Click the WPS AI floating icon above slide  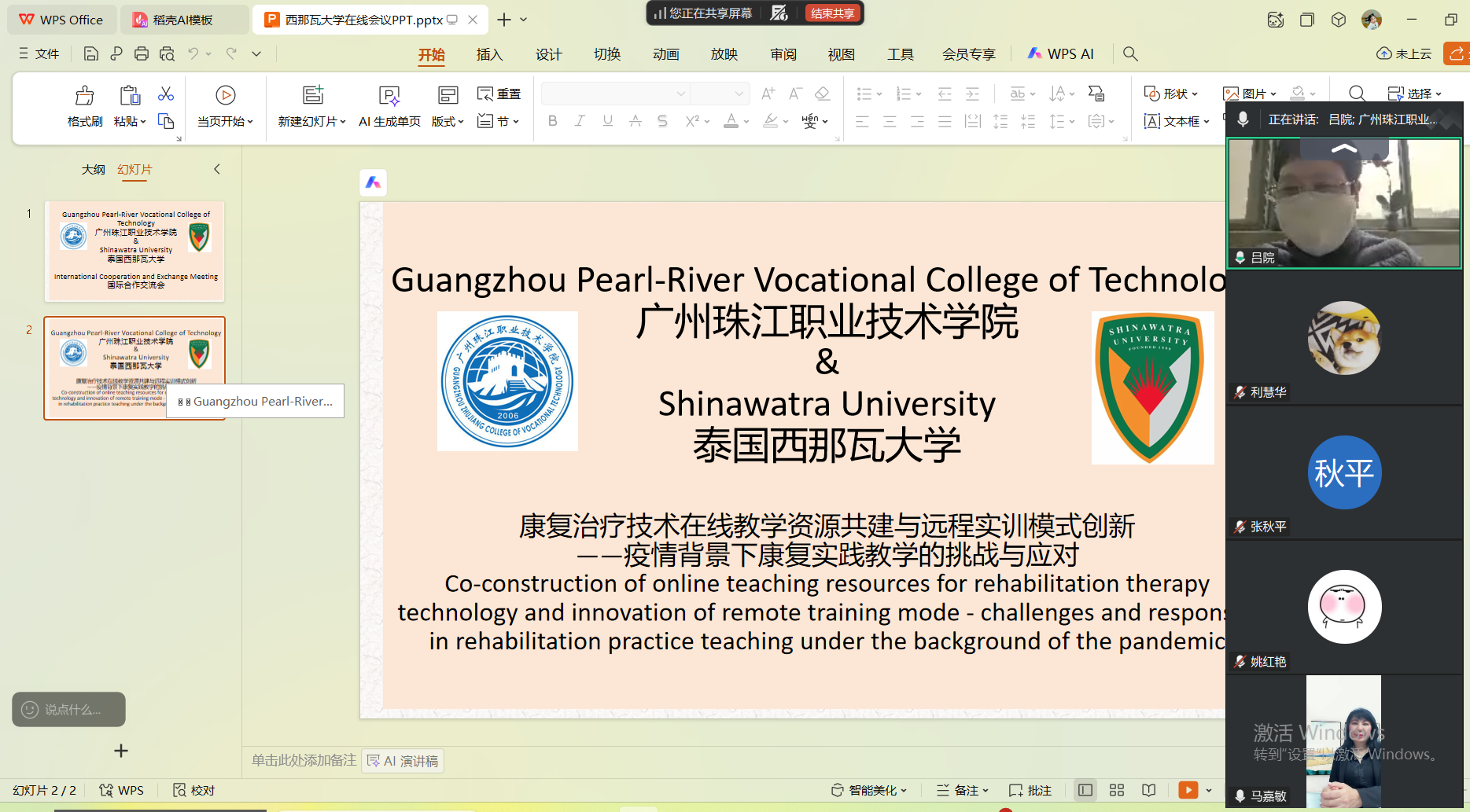(x=373, y=182)
